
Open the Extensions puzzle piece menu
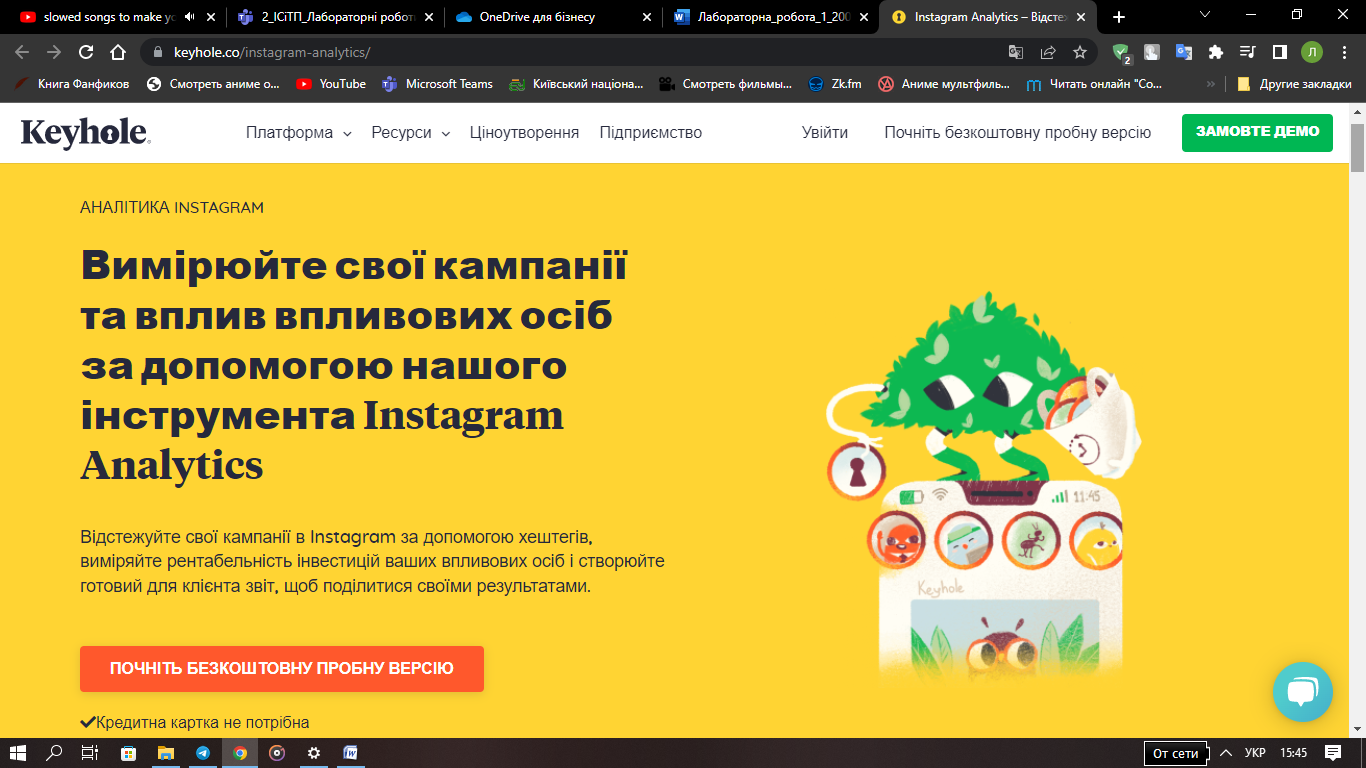point(1216,52)
